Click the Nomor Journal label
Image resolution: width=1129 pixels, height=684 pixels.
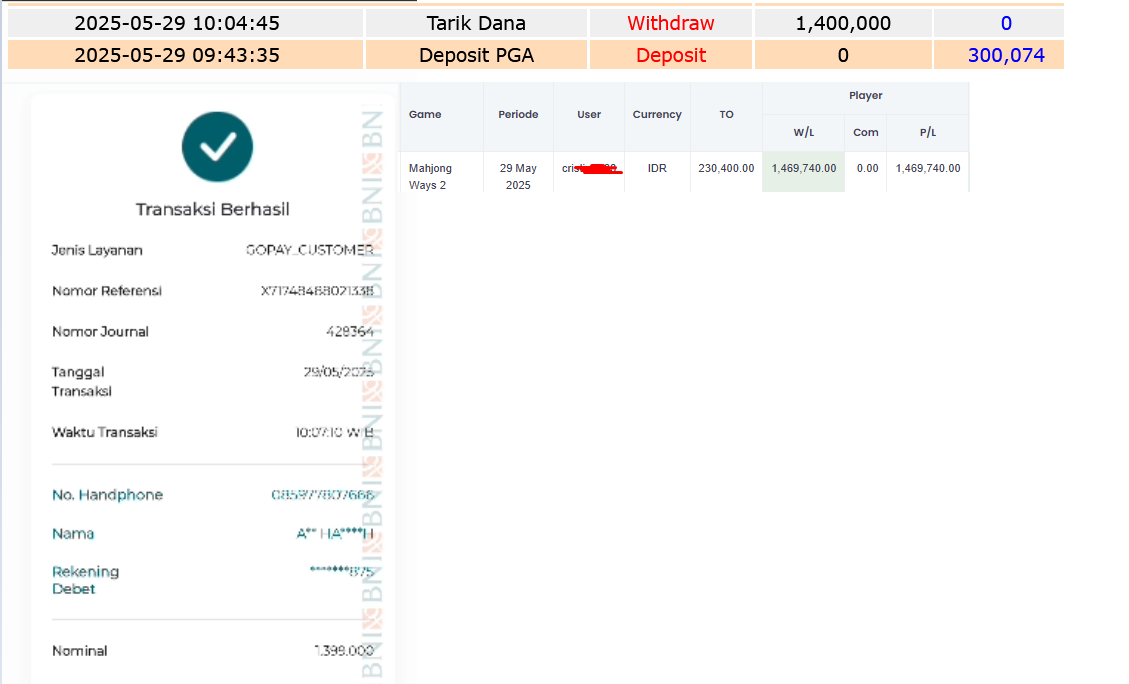tap(100, 332)
